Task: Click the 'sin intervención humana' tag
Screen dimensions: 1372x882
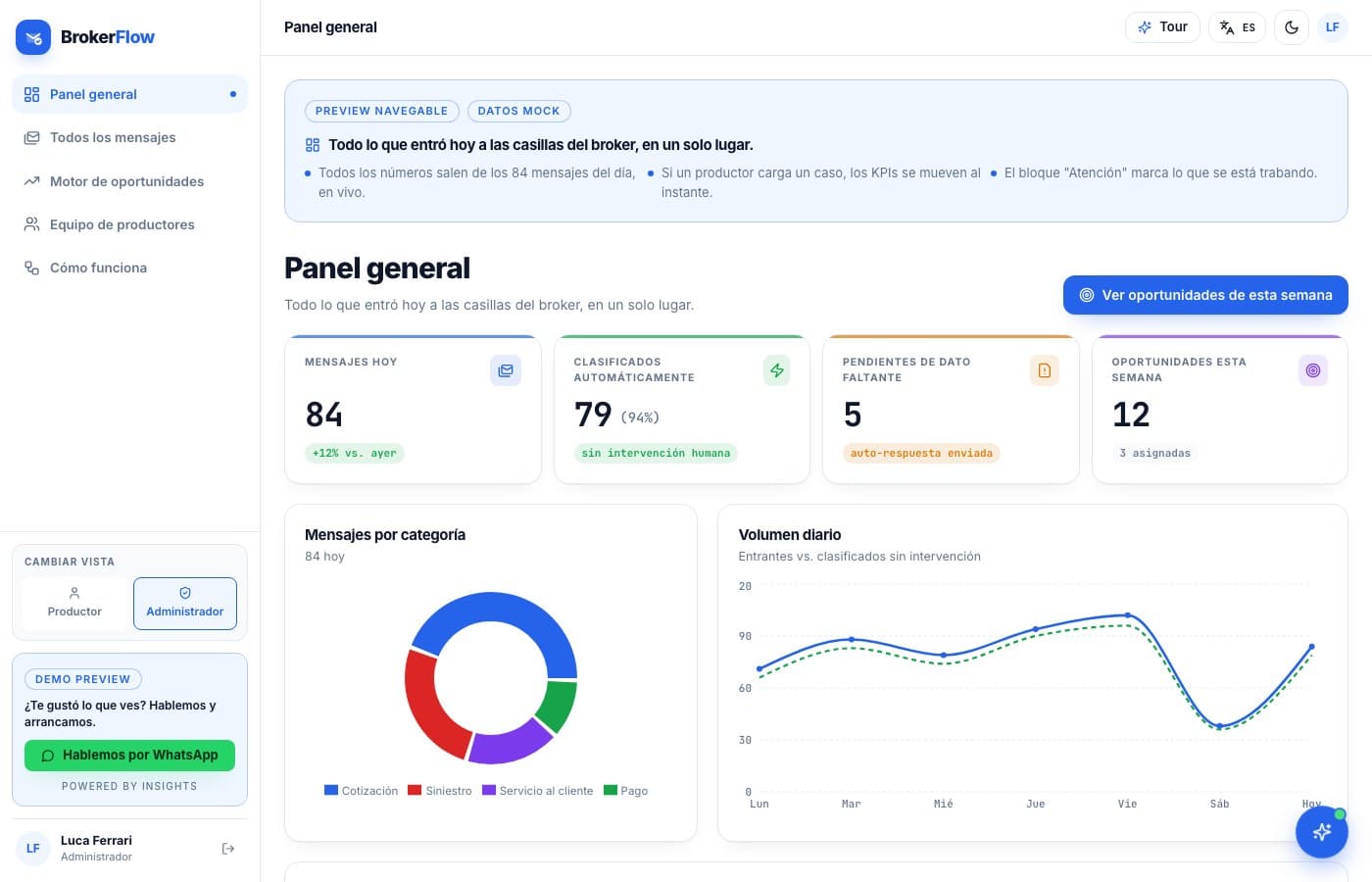Action: [656, 453]
